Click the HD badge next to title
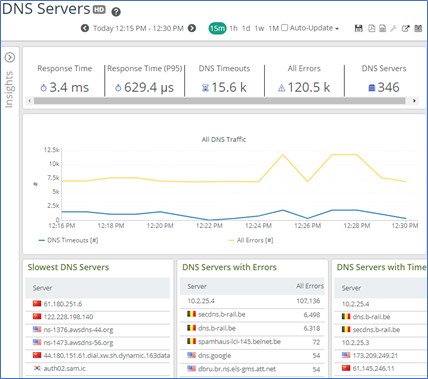The height and width of the screenshot is (379, 428). pyautogui.click(x=99, y=10)
